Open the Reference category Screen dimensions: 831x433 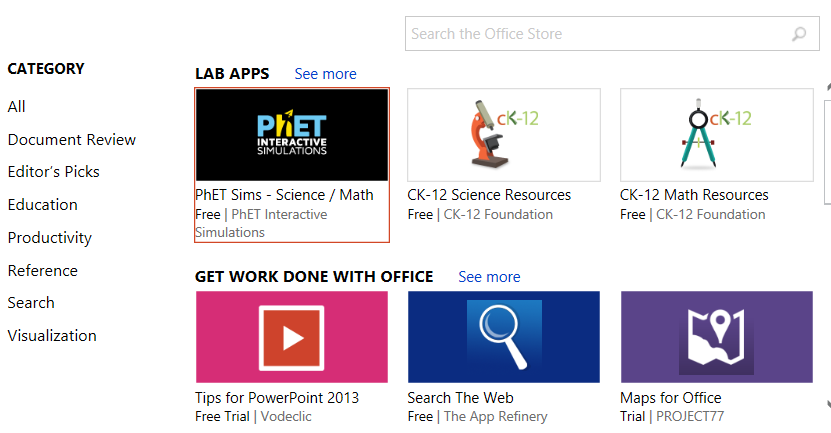point(43,271)
